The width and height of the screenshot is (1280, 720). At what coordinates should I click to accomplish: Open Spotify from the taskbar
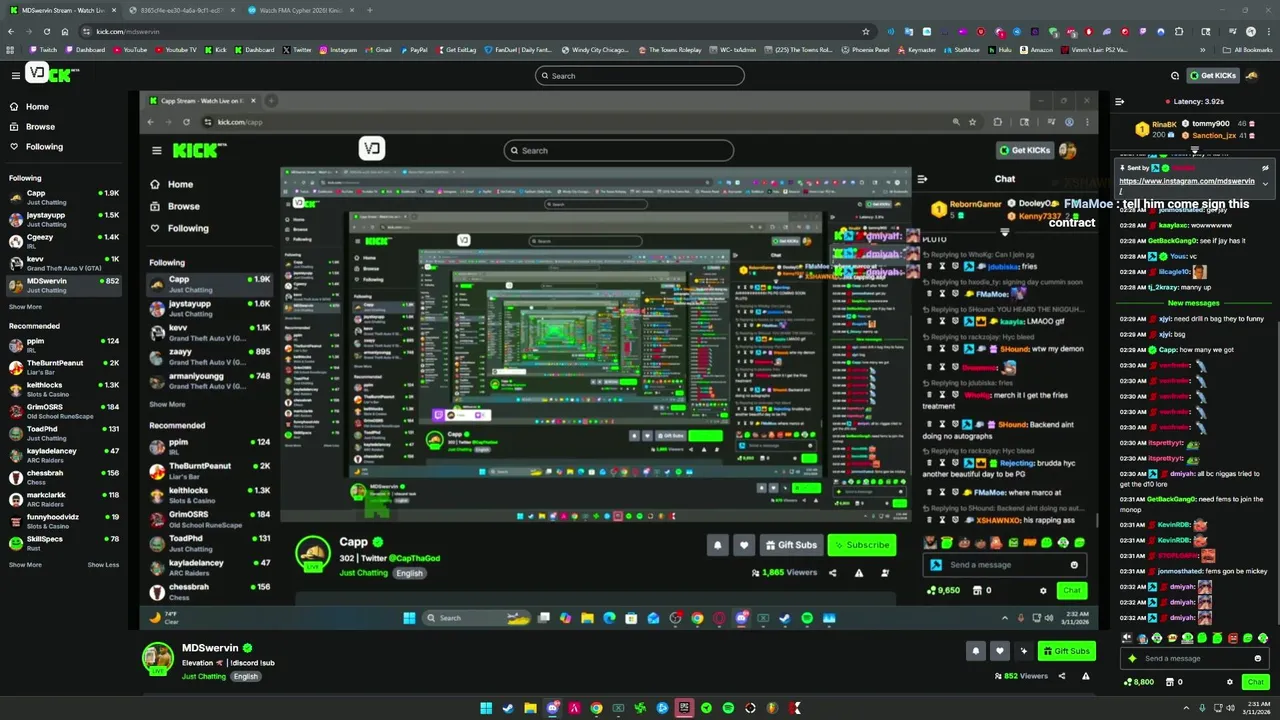(728, 708)
